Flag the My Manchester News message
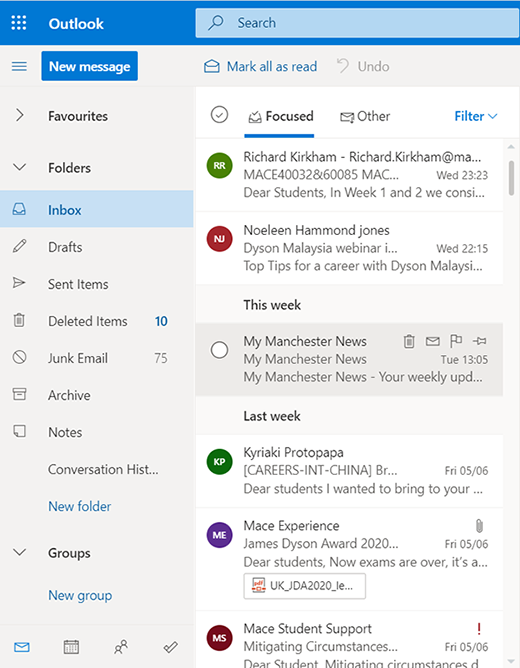 coord(456,341)
